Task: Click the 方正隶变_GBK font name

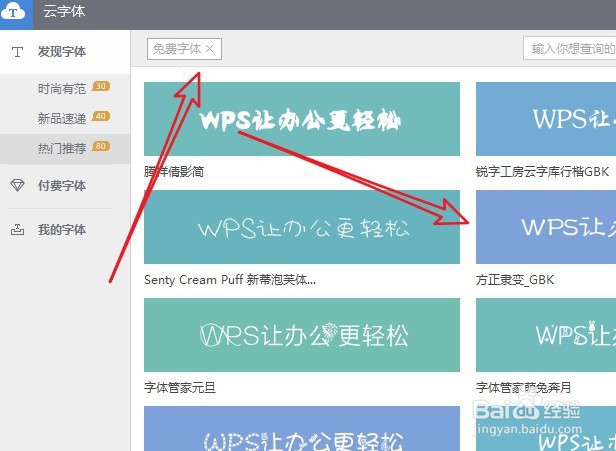Action: coord(515,280)
